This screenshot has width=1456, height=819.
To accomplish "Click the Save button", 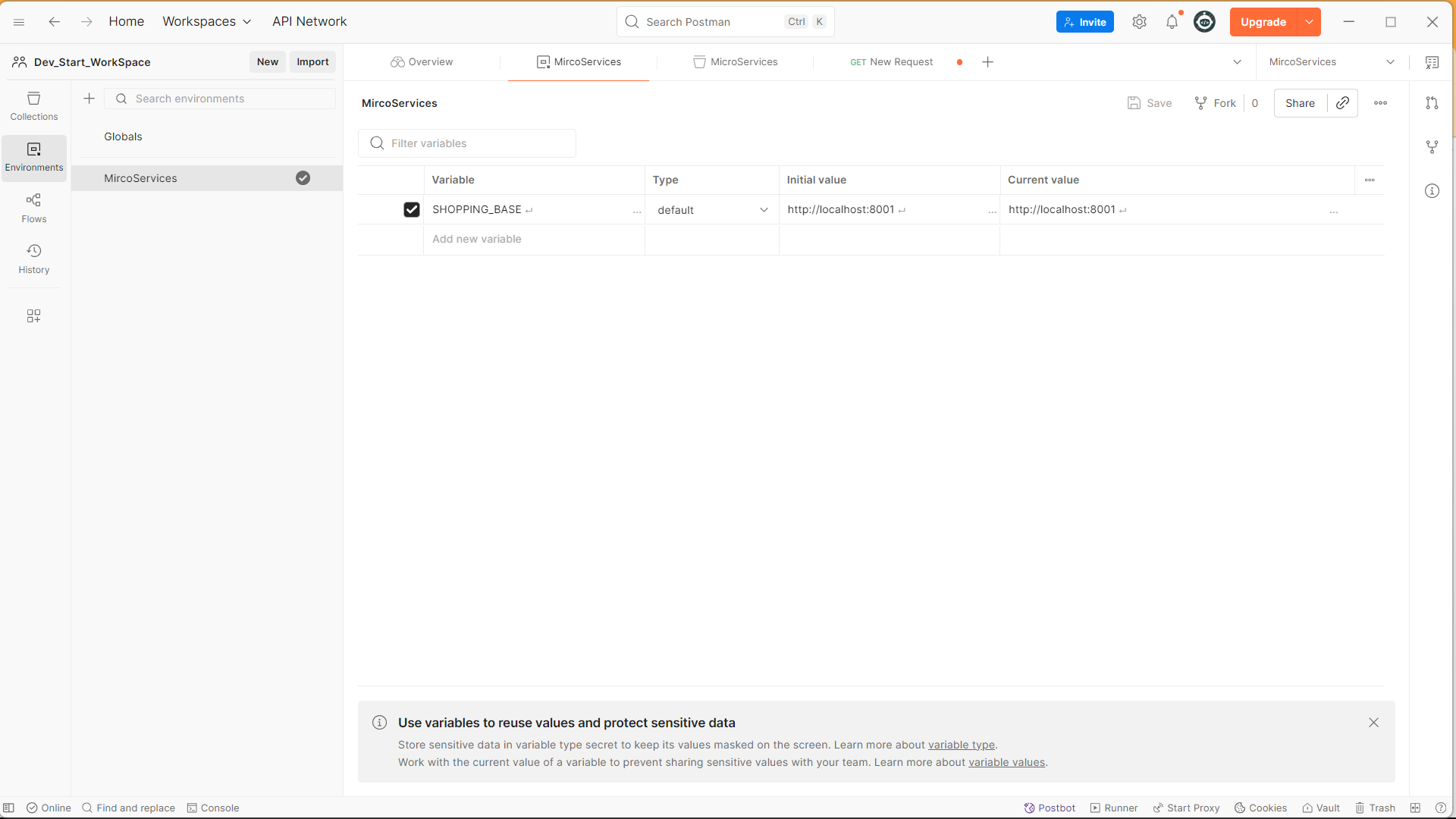I will coord(1150,103).
